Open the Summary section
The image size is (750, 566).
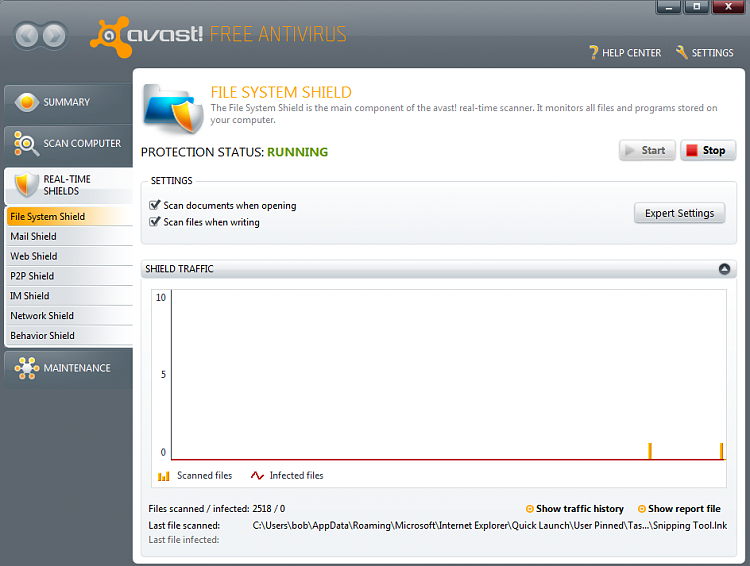coord(68,102)
